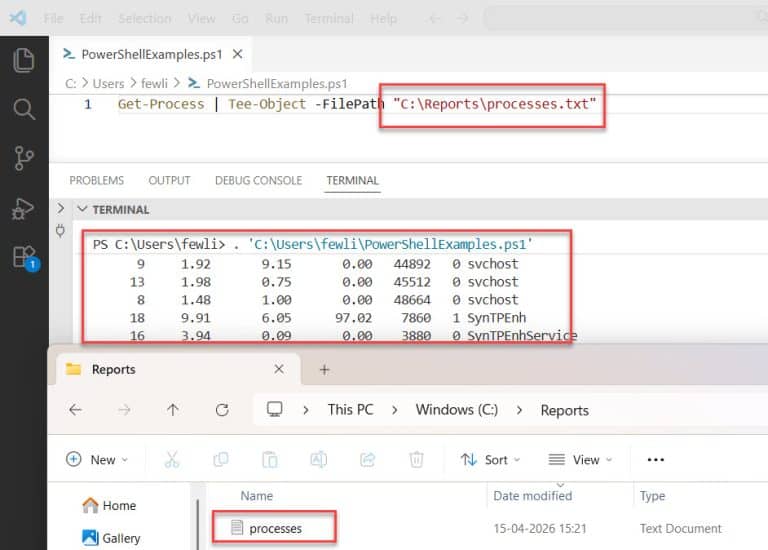Add a new tab in File Explorer

324,370
